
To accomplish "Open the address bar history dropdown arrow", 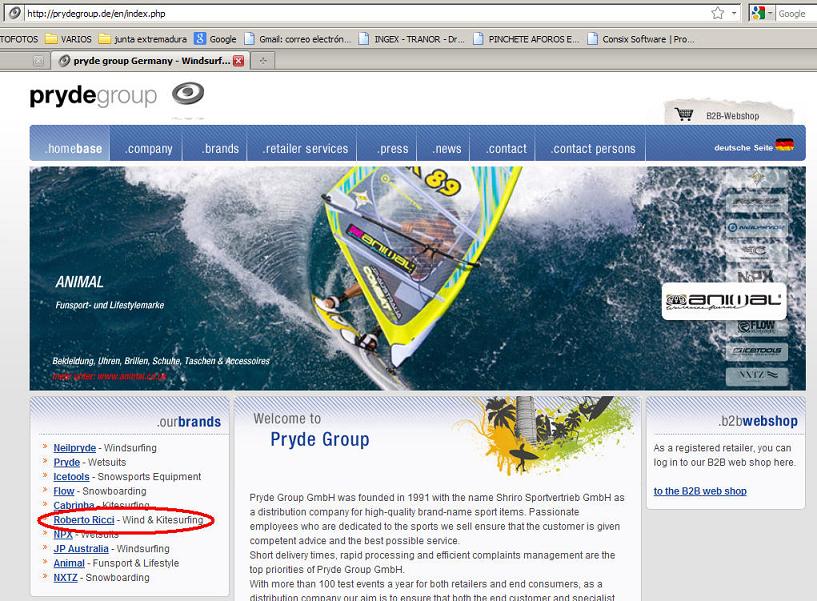I will tap(734, 13).
